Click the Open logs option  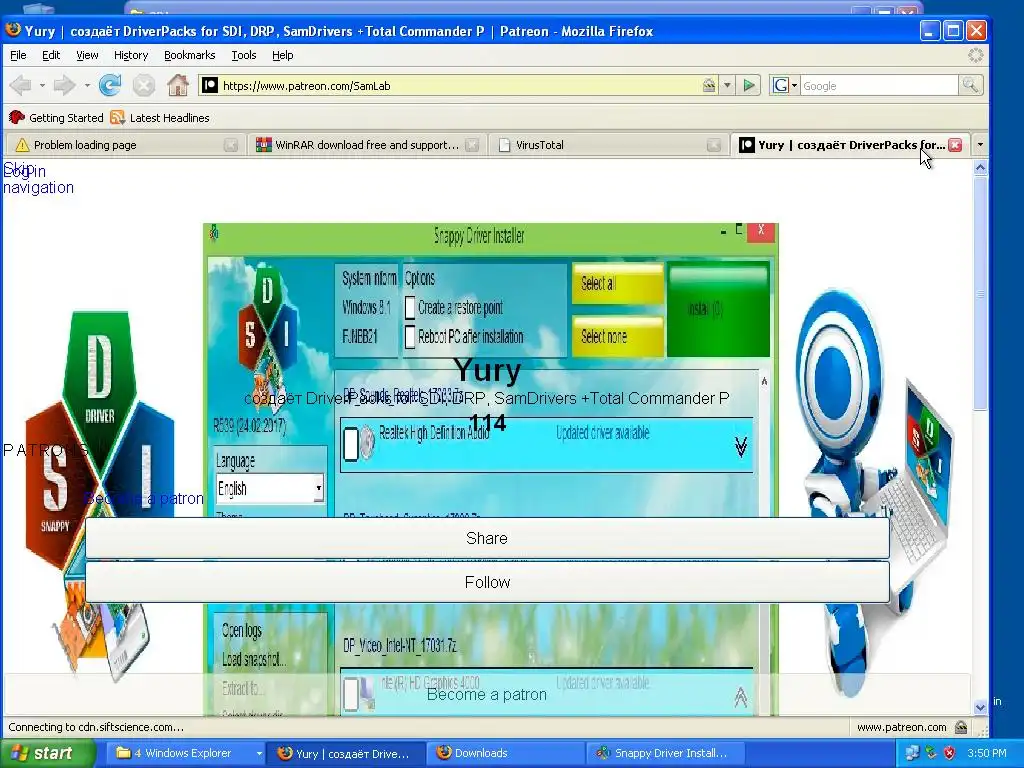[242, 630]
